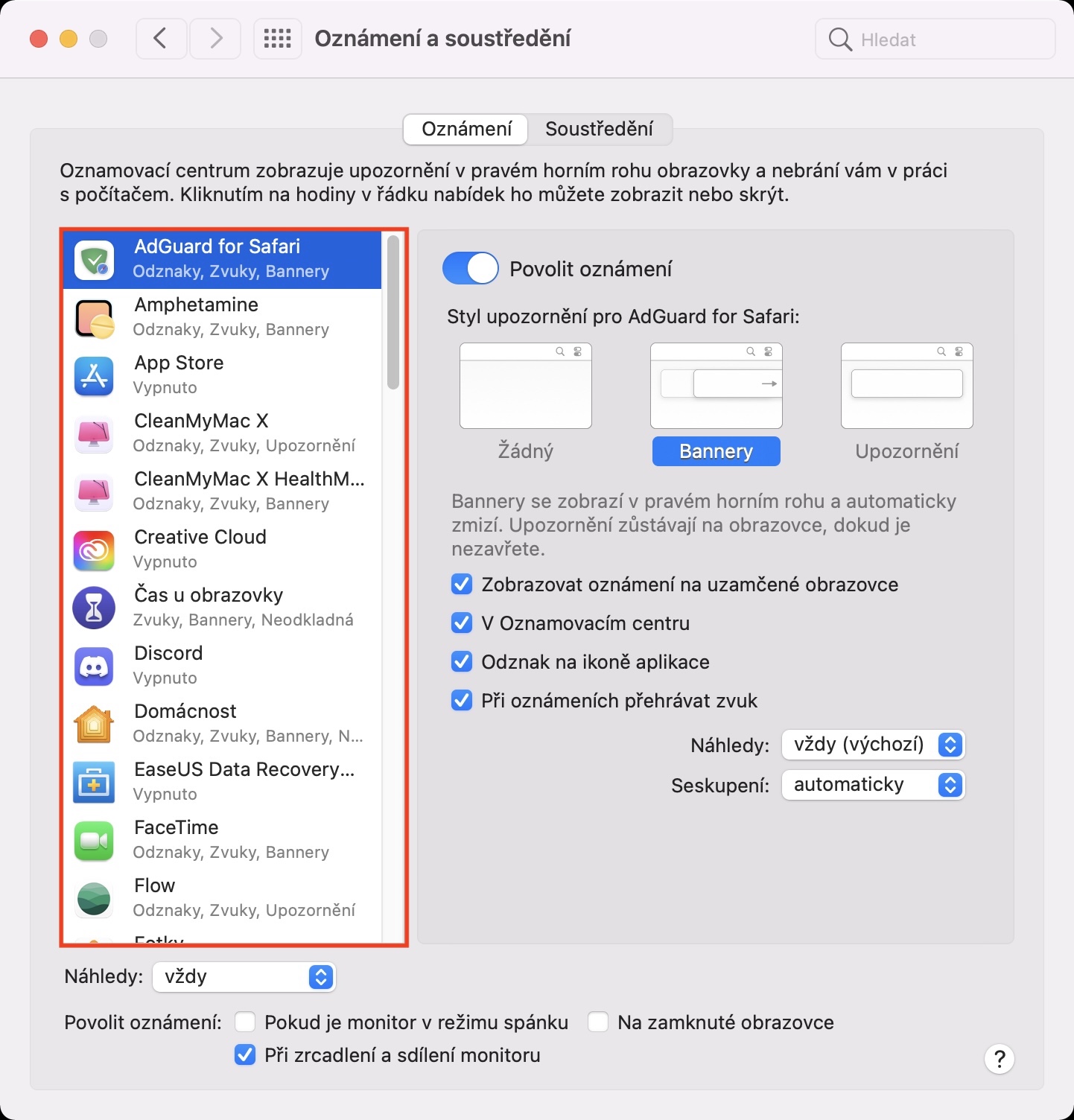Show all preferences grid button
The height and width of the screenshot is (1120, 1074).
point(278,39)
